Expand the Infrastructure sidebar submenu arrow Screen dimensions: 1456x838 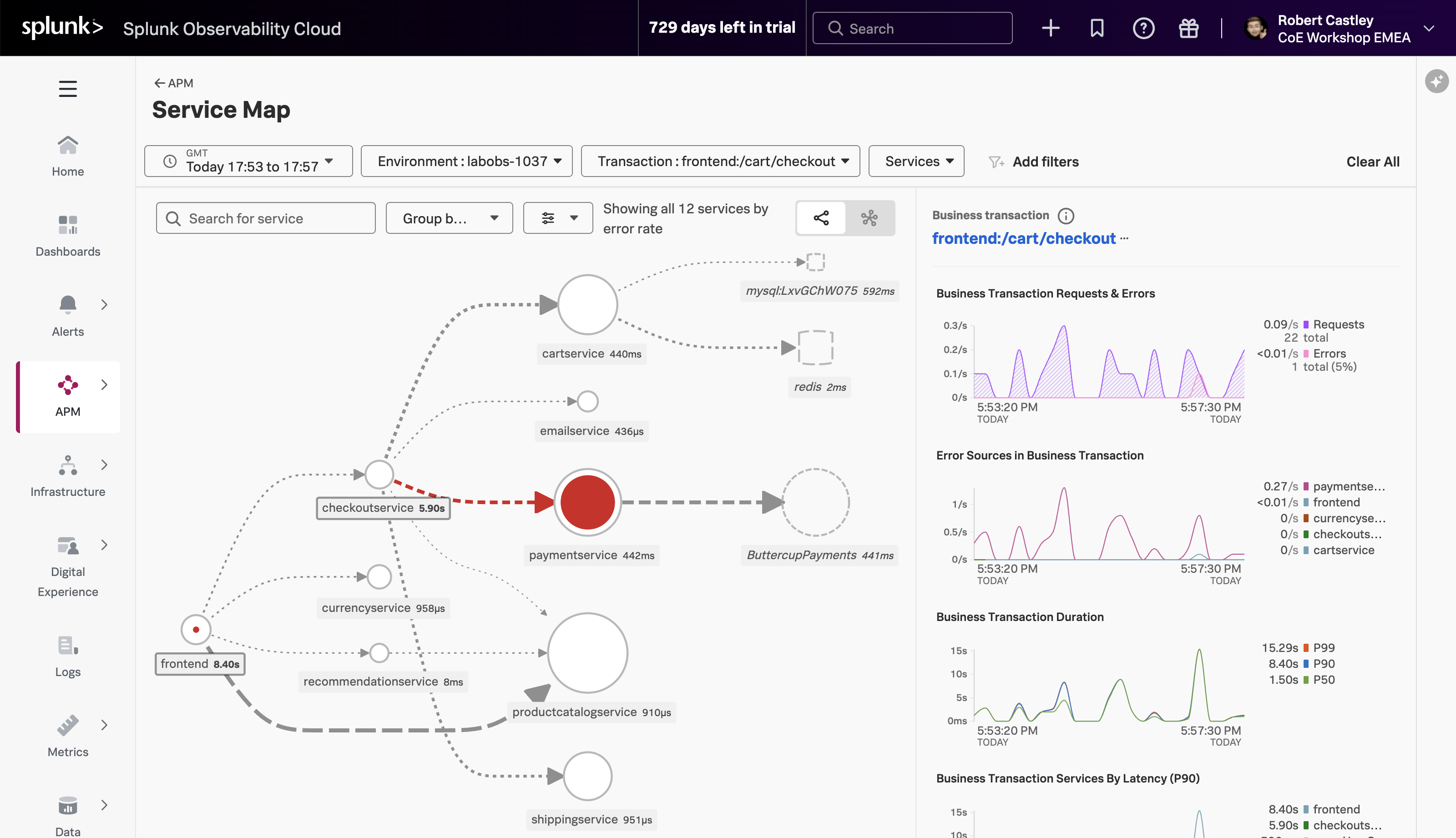pyautogui.click(x=104, y=464)
